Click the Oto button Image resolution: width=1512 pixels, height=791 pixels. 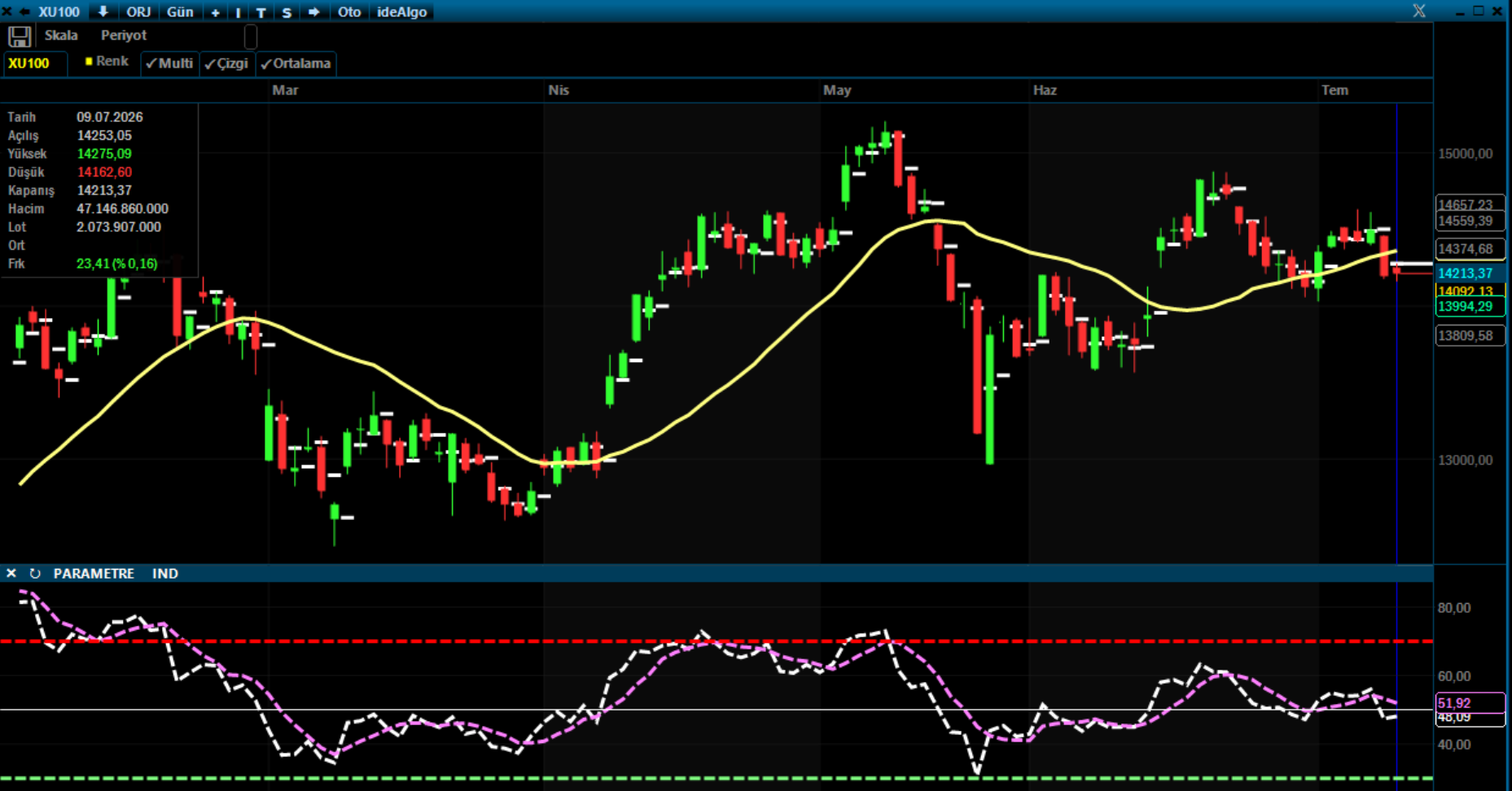(349, 12)
